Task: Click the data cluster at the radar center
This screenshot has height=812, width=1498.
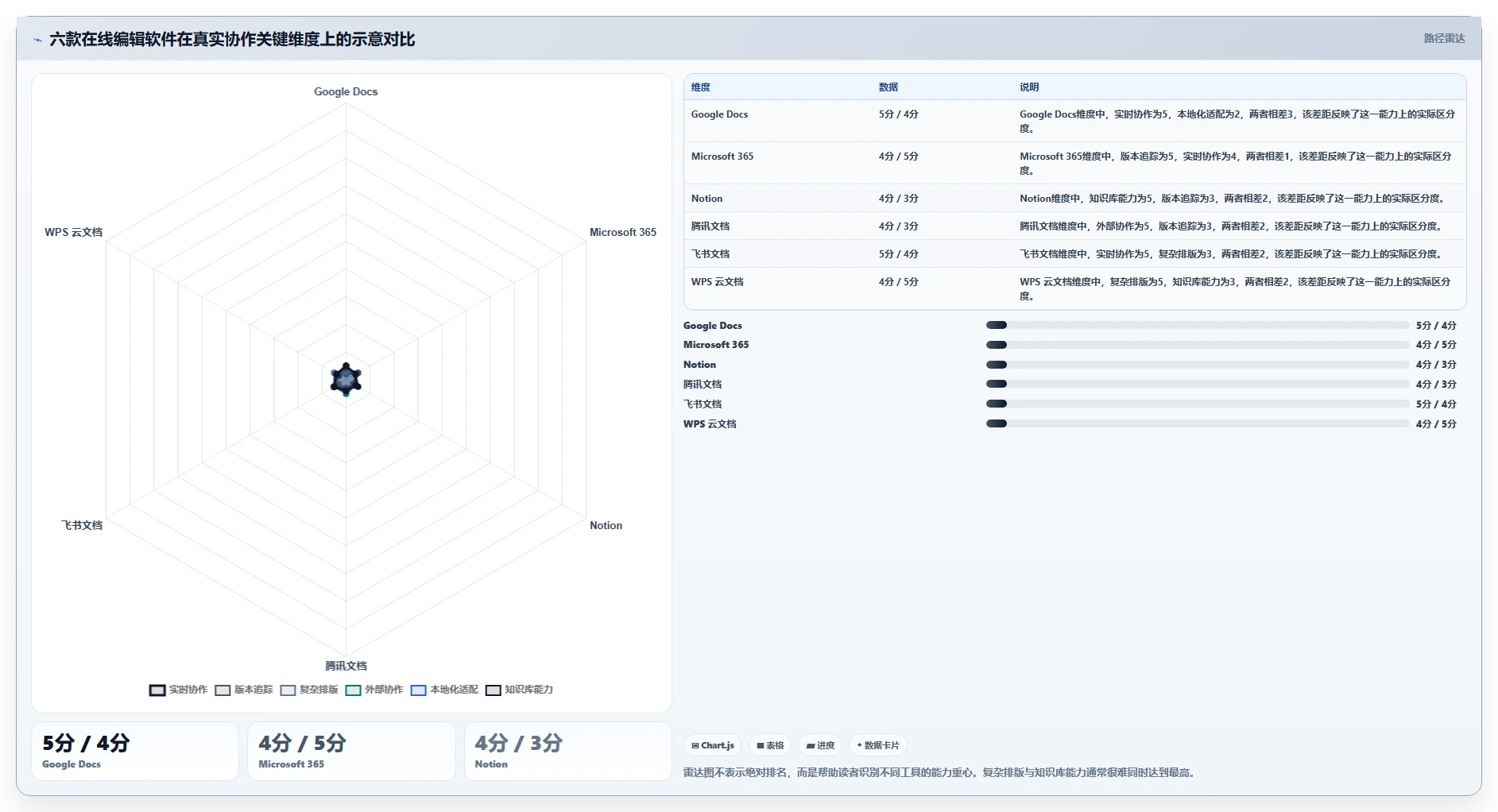Action: coord(346,379)
